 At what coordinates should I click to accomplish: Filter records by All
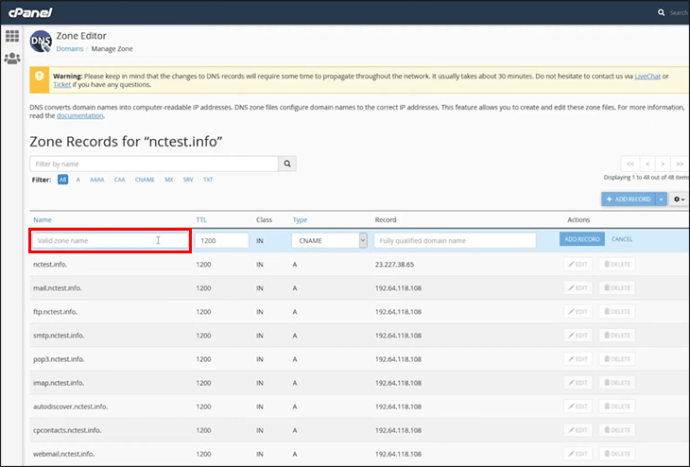[63, 180]
